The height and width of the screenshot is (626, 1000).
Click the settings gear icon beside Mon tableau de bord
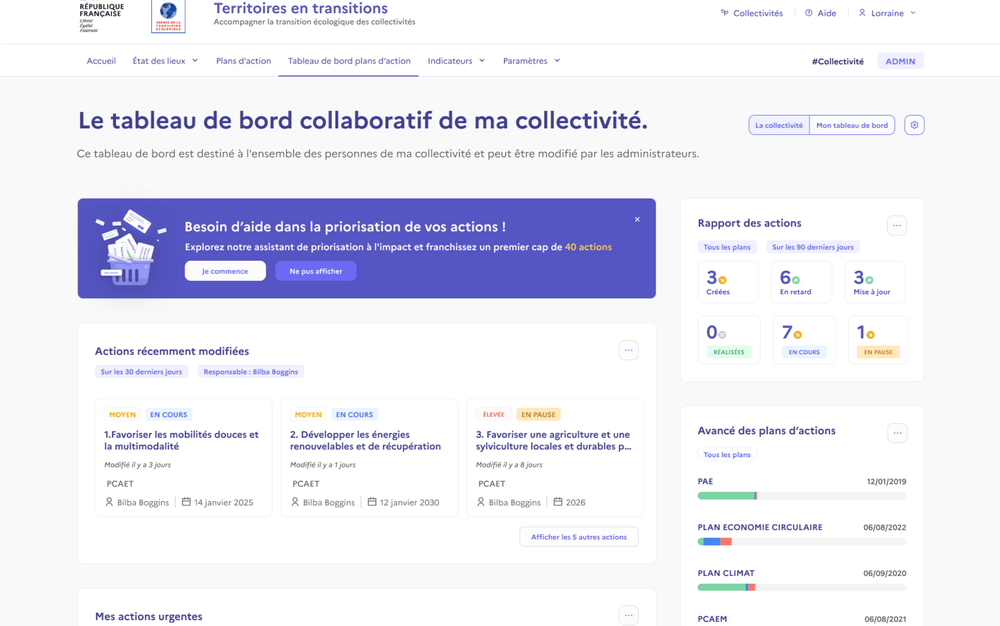(914, 125)
